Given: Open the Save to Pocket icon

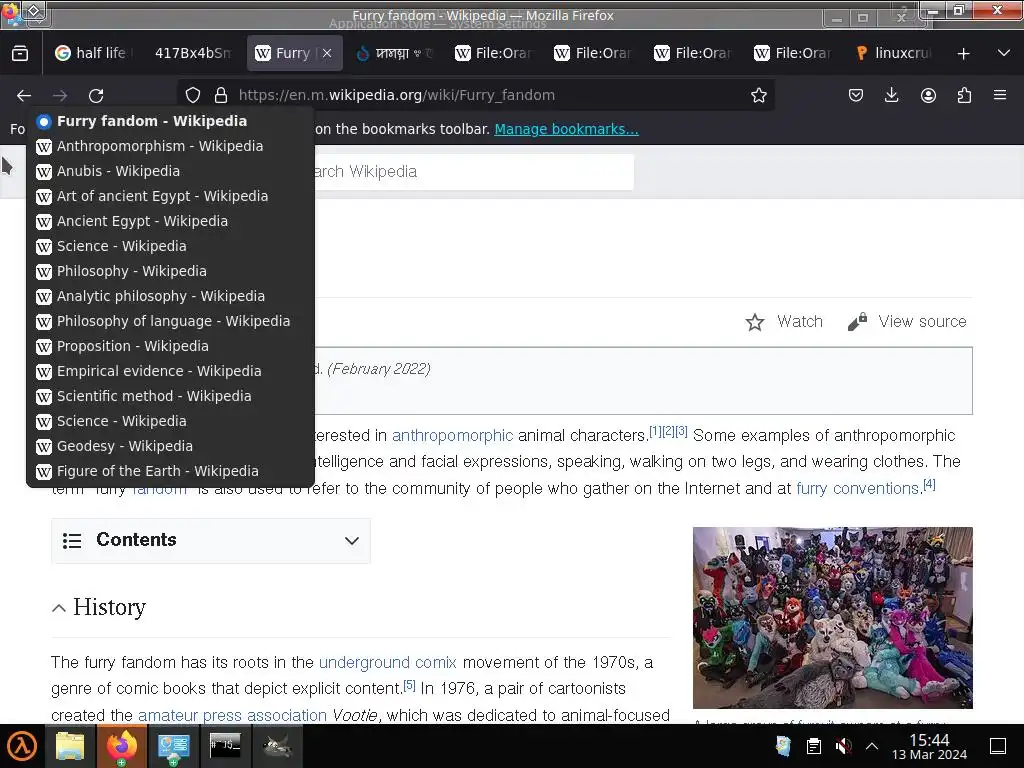Looking at the screenshot, I should [x=856, y=95].
